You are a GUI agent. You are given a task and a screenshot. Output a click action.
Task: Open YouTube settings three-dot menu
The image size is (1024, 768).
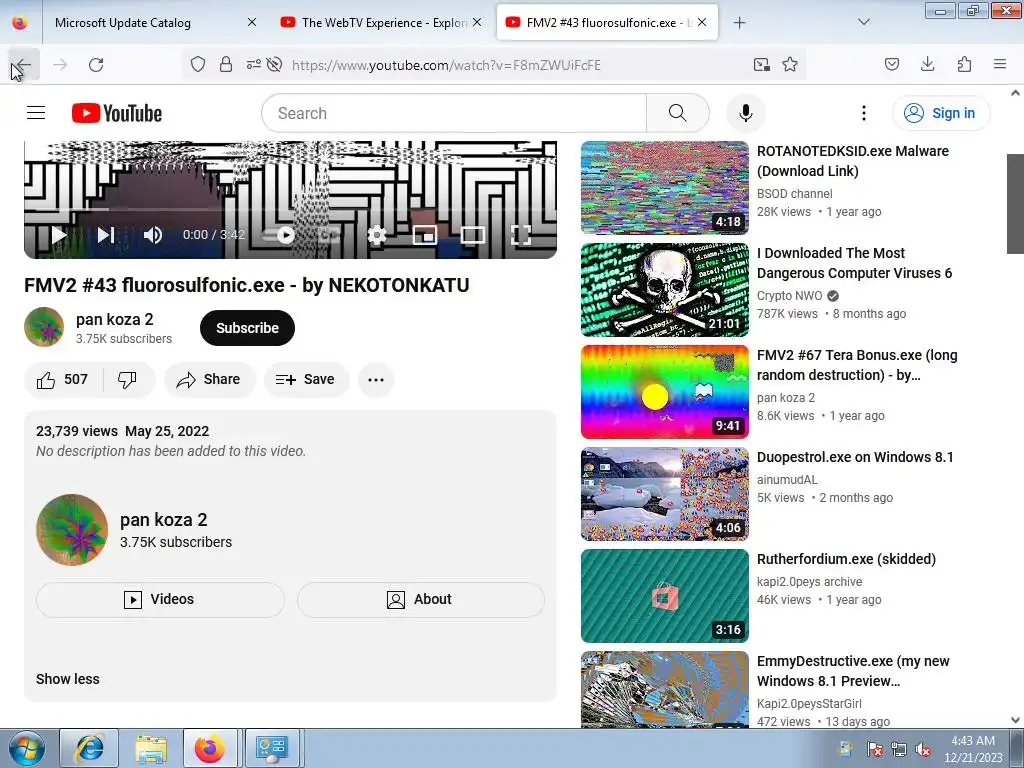pyautogui.click(x=863, y=113)
